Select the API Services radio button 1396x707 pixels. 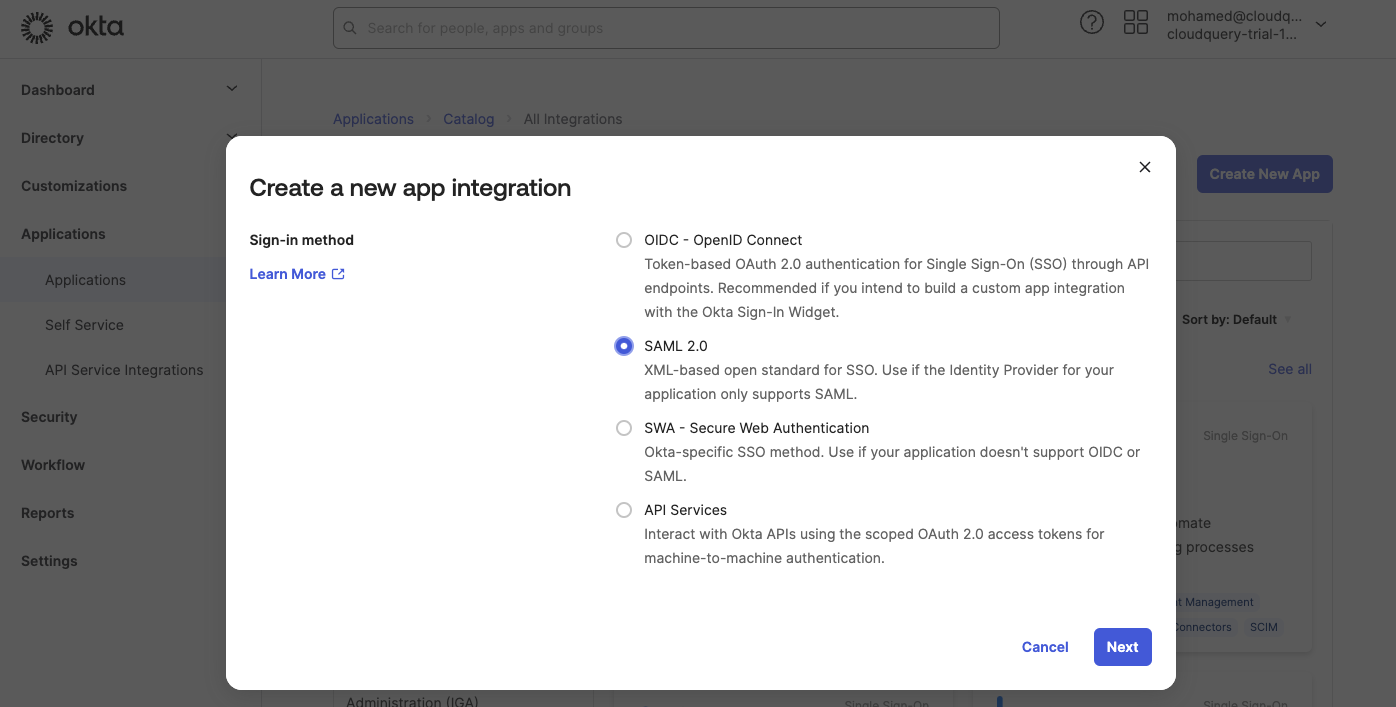624,510
